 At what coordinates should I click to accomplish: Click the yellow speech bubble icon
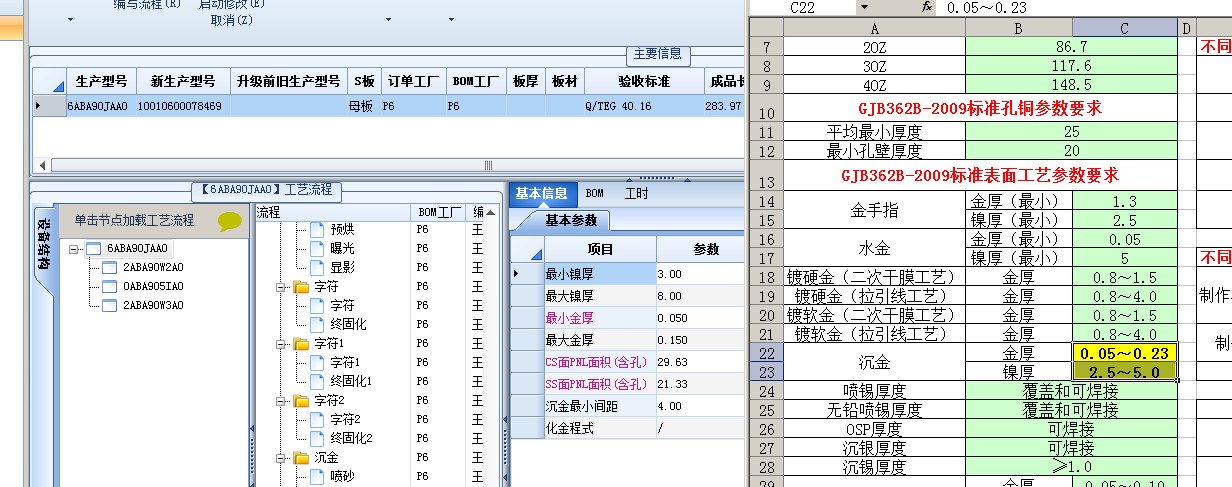pyautogui.click(x=230, y=221)
